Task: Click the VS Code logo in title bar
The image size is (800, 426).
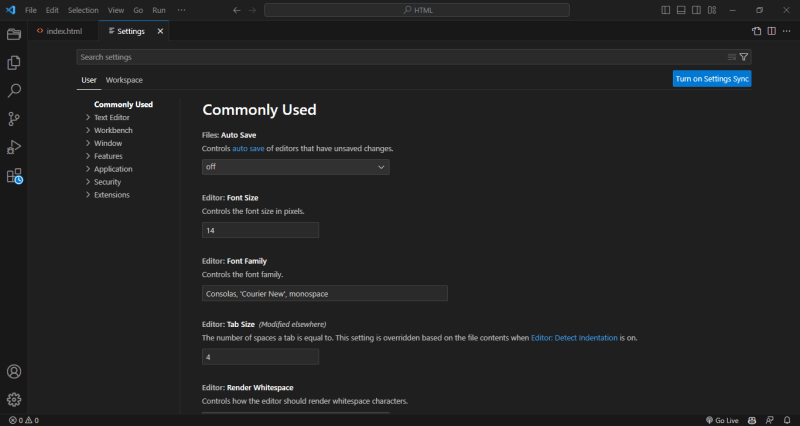Action: tap(11, 10)
